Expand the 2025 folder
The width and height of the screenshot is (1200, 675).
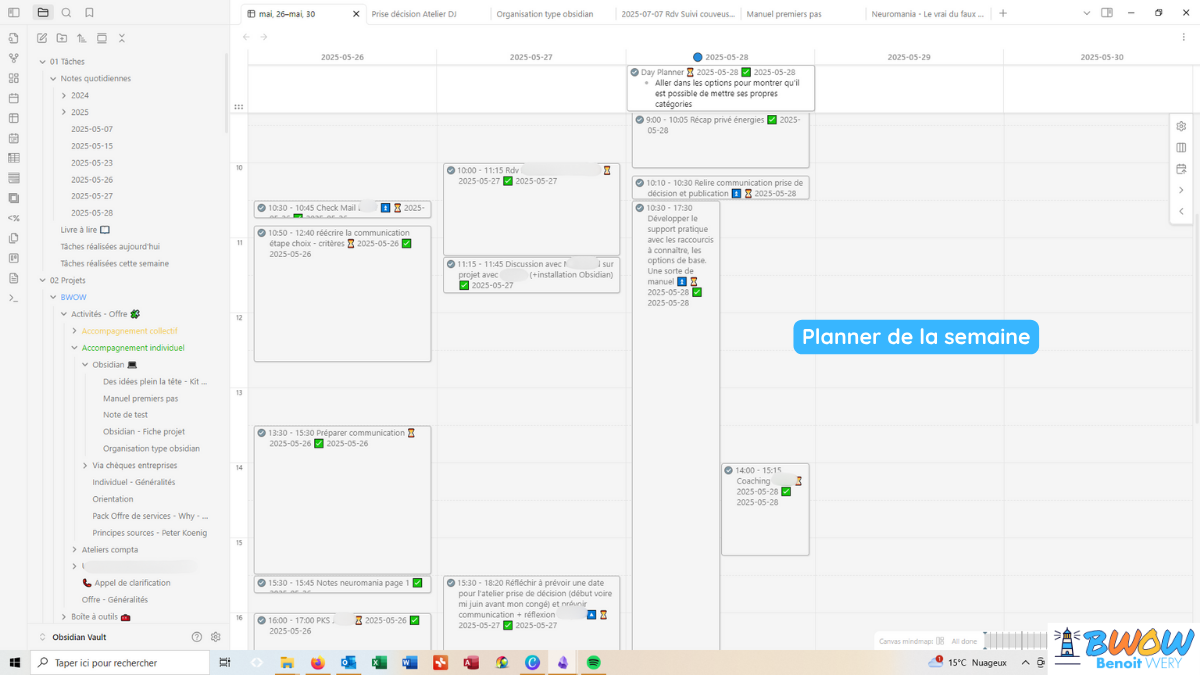(x=64, y=113)
